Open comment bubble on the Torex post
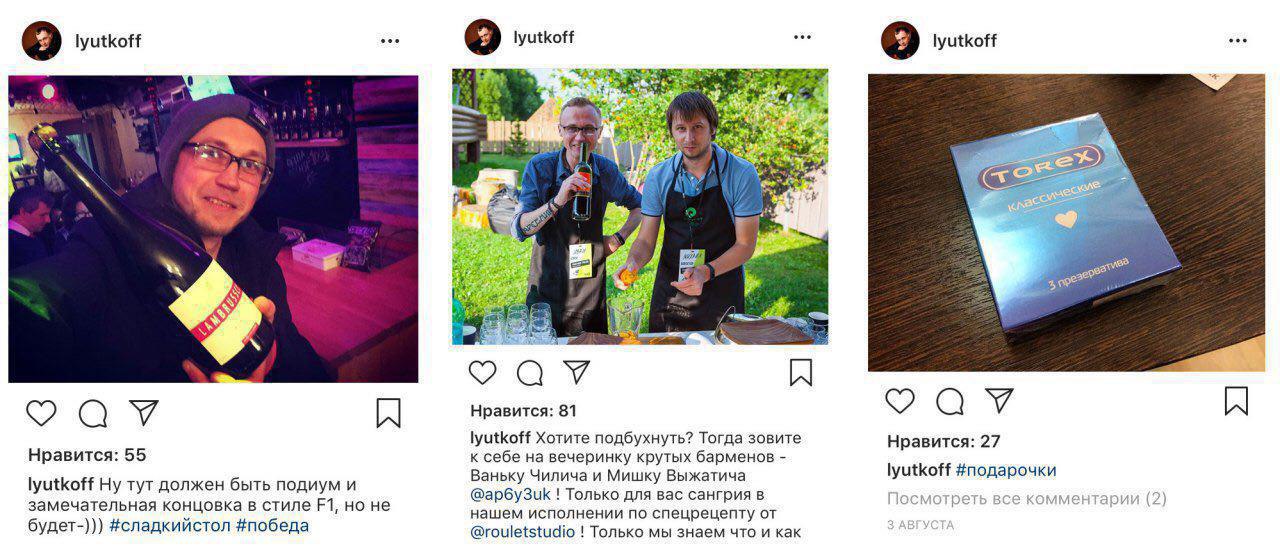This screenshot has width=1280, height=548. point(950,402)
